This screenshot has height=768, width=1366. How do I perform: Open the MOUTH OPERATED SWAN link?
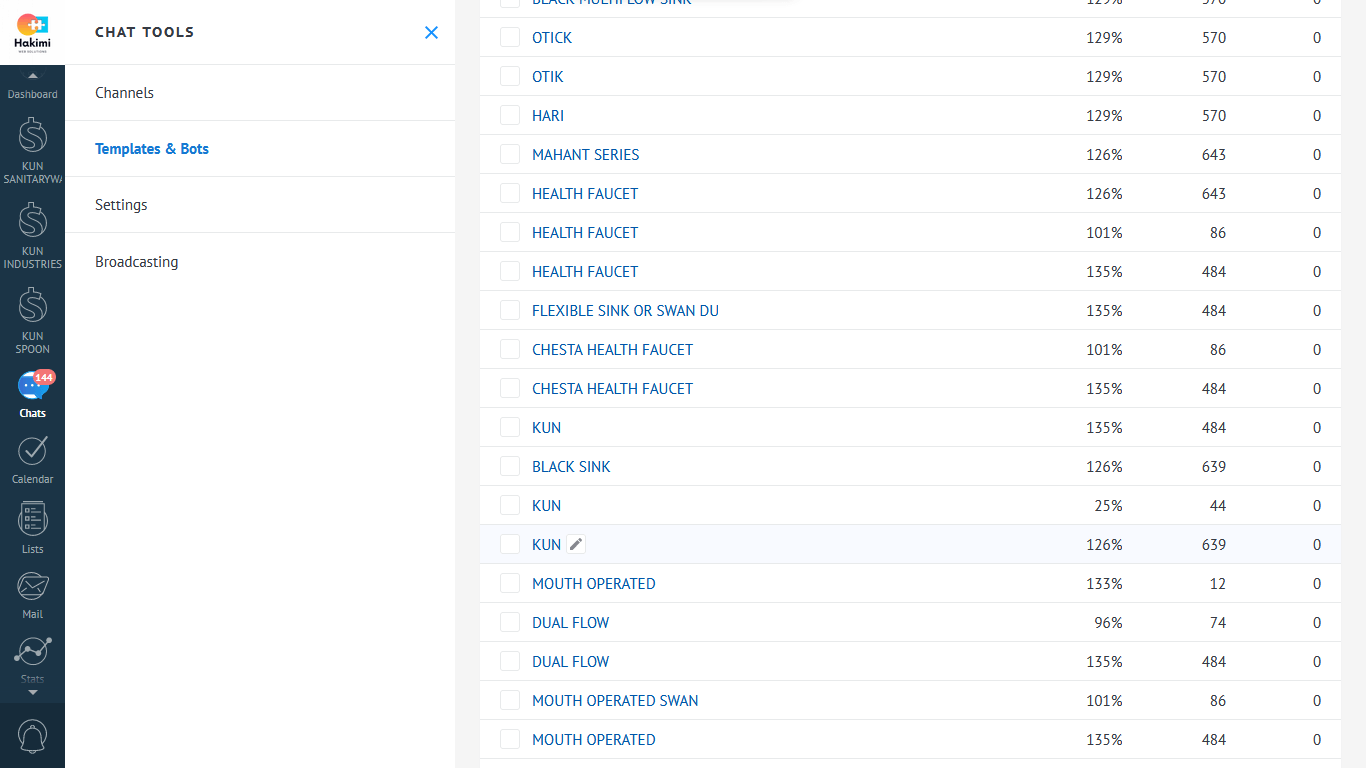click(615, 701)
